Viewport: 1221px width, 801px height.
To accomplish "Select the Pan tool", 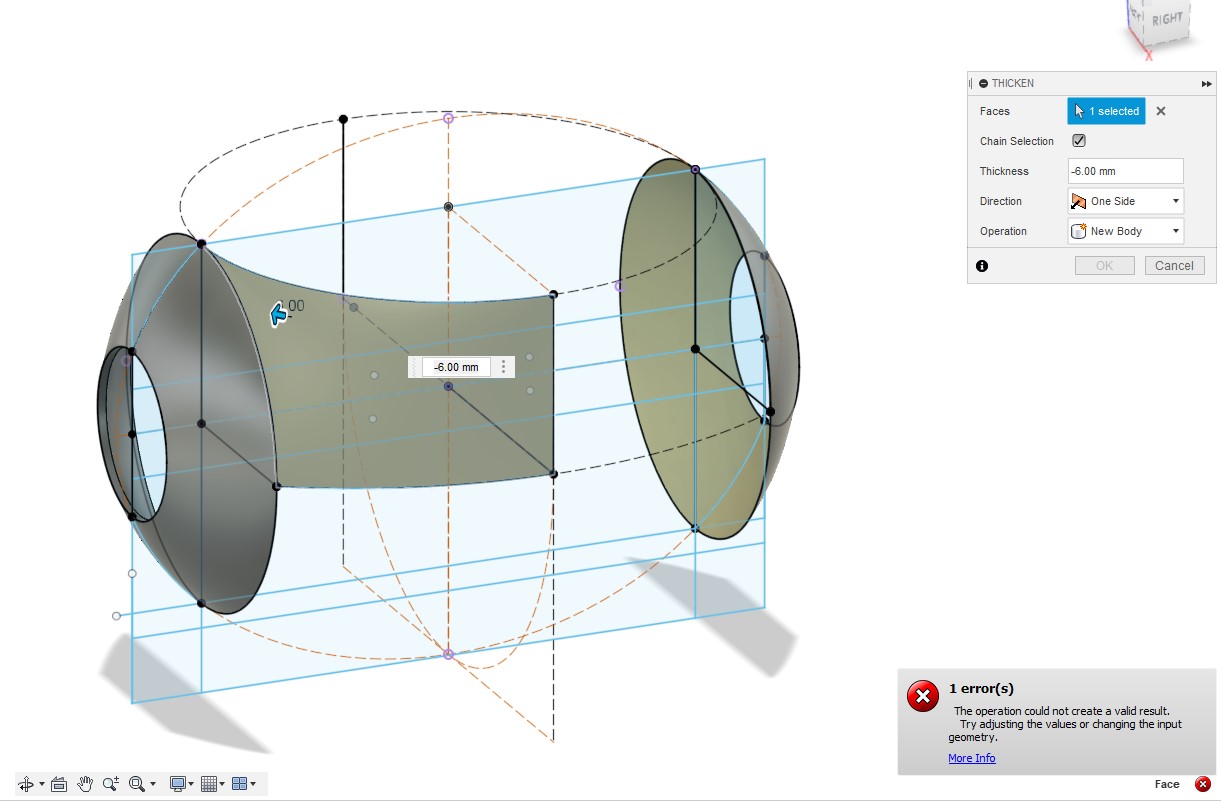I will pos(85,784).
